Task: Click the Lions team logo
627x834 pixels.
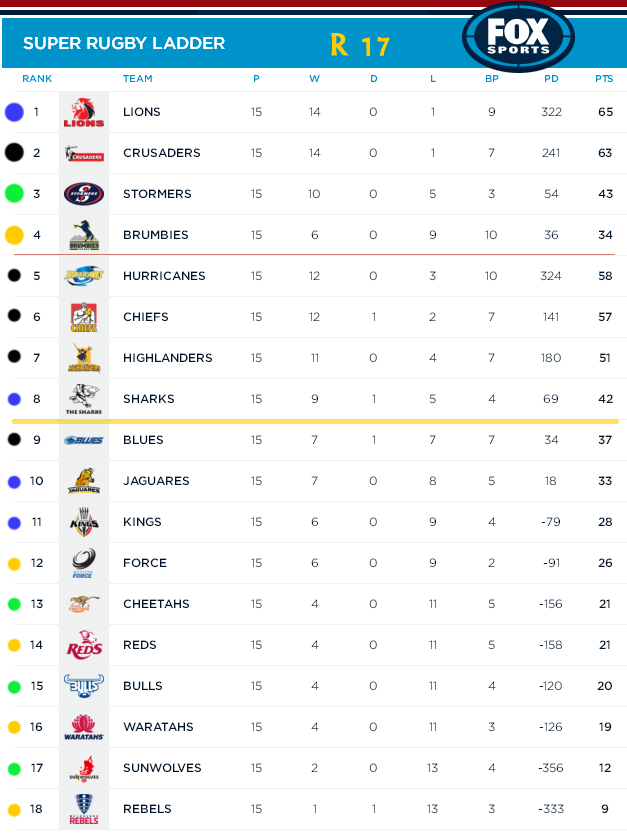Action: [x=83, y=112]
